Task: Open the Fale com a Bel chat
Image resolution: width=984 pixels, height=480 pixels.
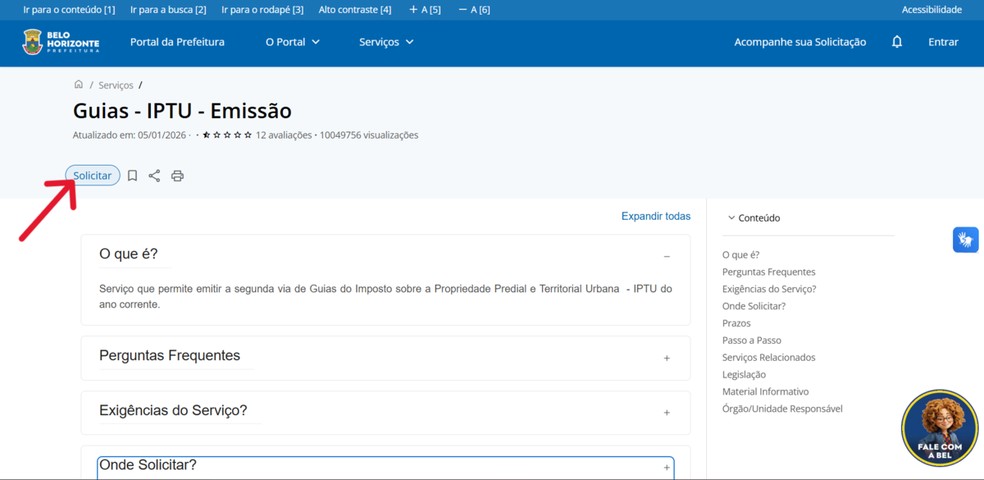Action: coord(939,428)
